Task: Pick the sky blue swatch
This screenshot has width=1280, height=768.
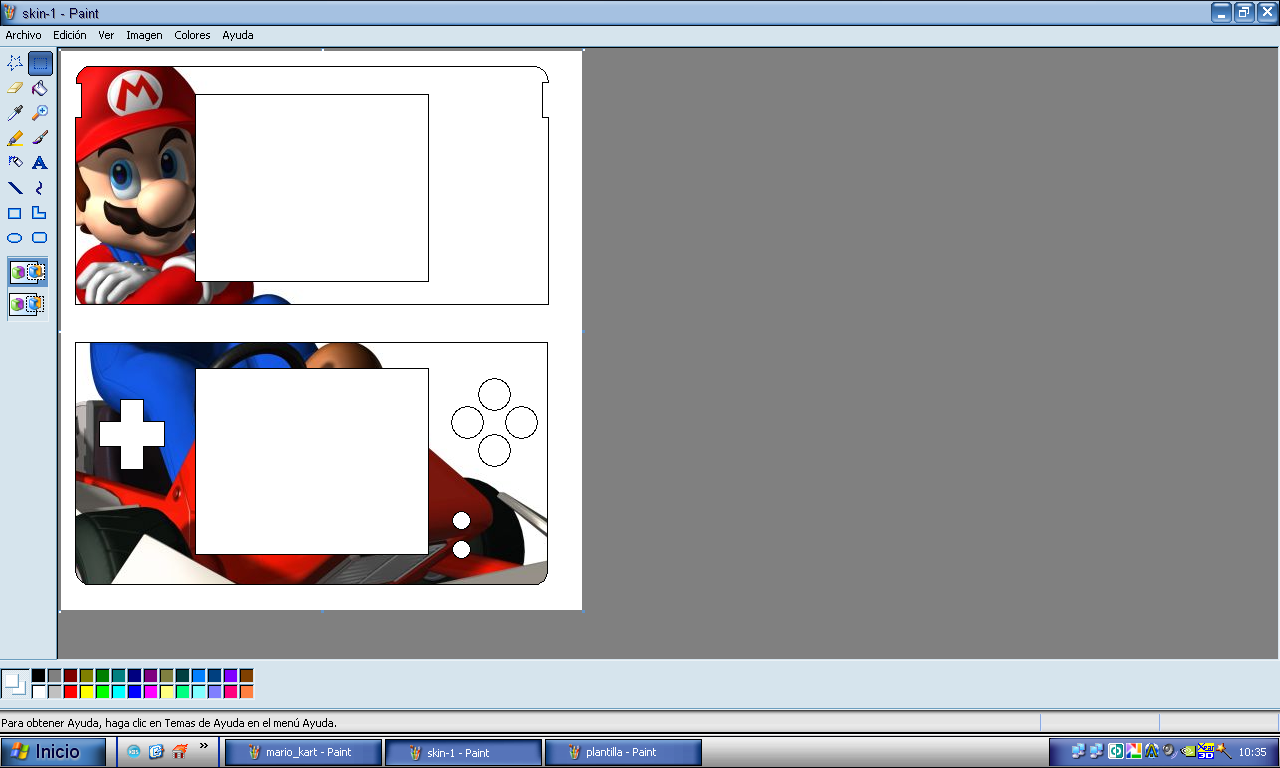Action: (199, 676)
